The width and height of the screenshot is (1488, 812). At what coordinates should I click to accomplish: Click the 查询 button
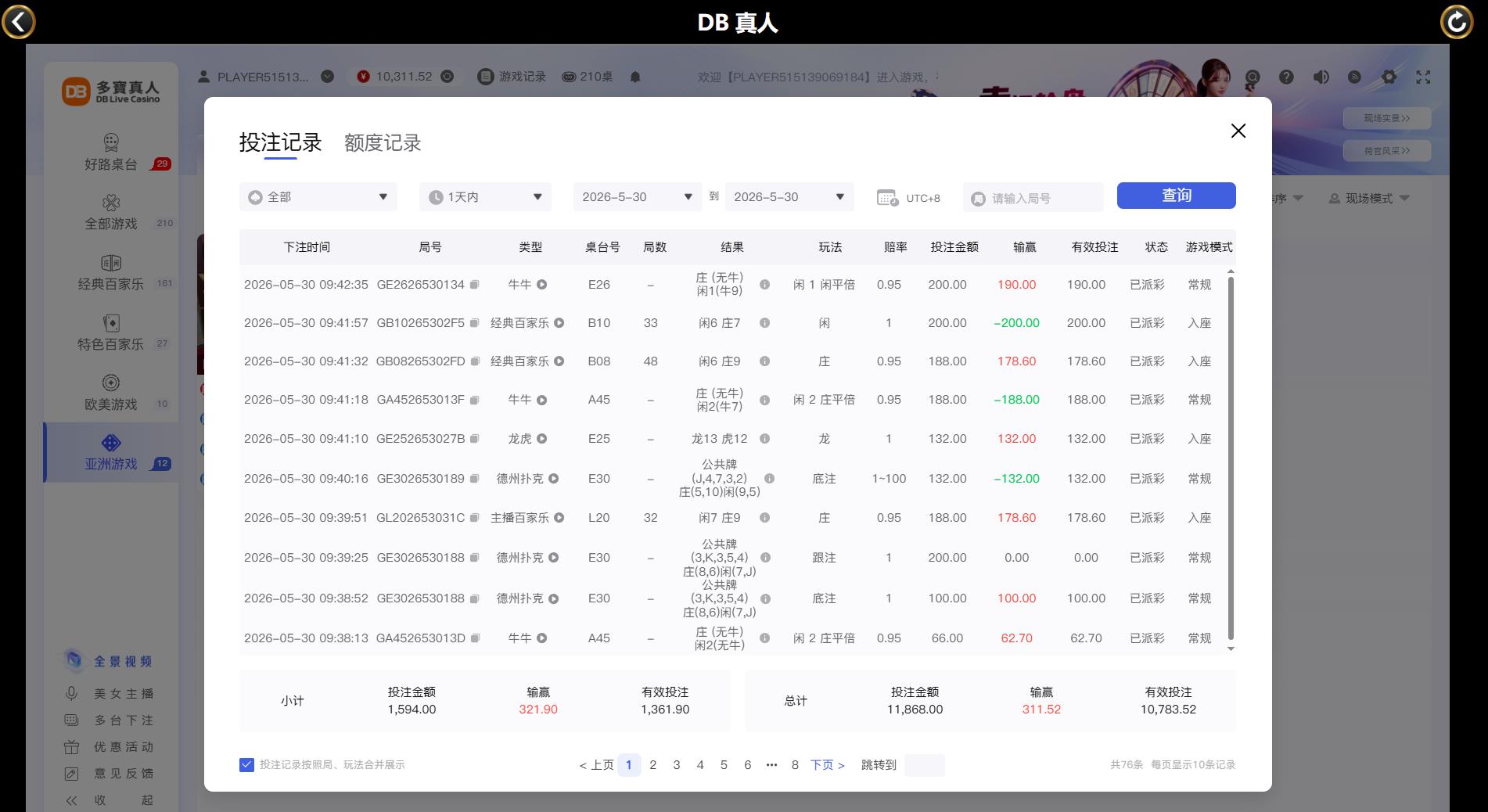[1176, 196]
